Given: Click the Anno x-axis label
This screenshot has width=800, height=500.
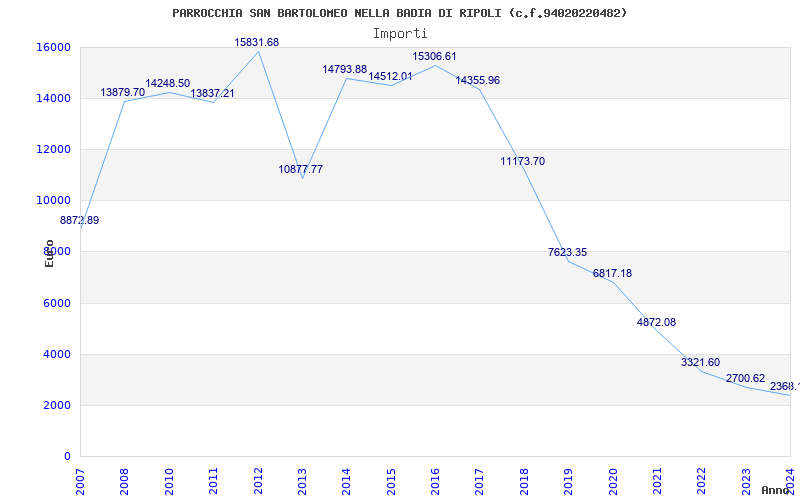Looking at the screenshot, I should (775, 490).
